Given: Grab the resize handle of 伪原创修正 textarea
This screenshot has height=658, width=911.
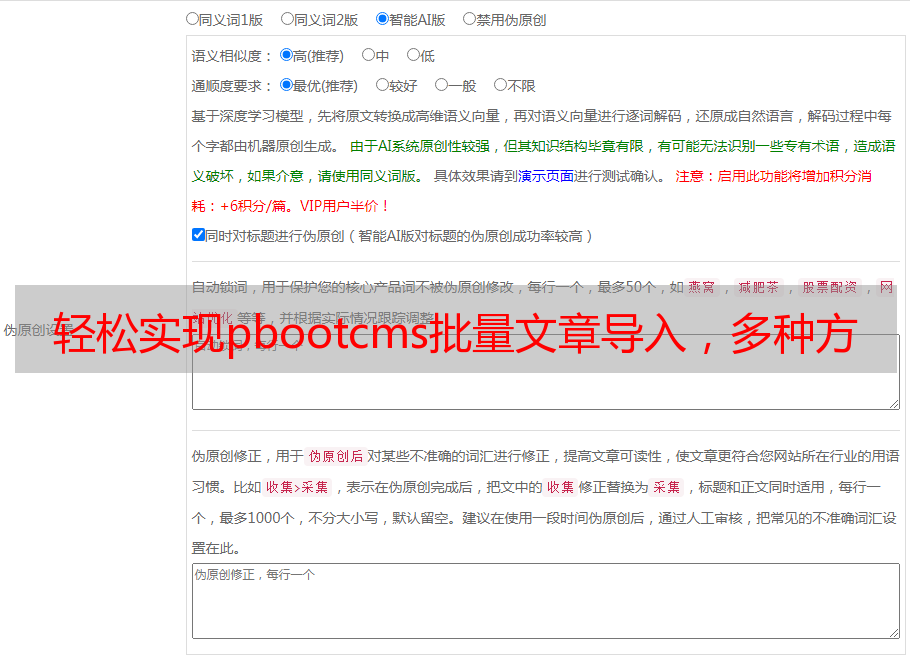Looking at the screenshot, I should click(x=894, y=633).
